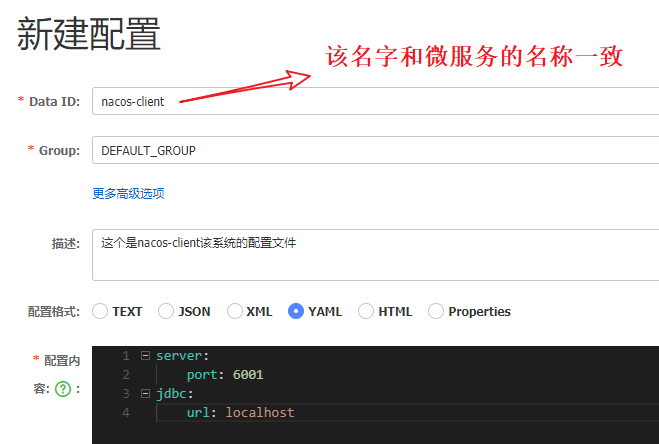Click the green help icon beside 配置内容
Screen dimensions: 659x444
pos(63,389)
